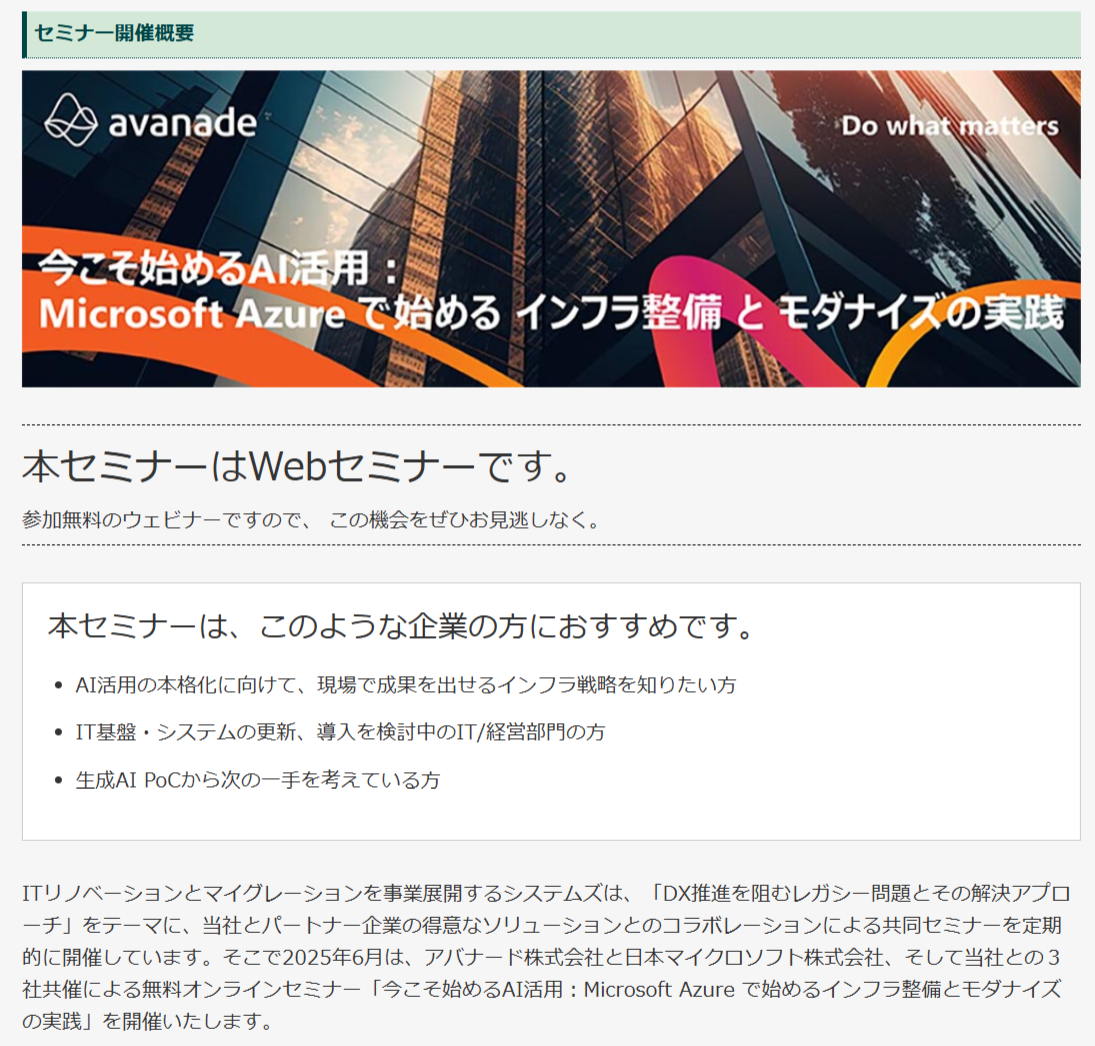Click the 'Do what matters' slogan text
This screenshot has width=1095, height=1046.
pyautogui.click(x=950, y=126)
